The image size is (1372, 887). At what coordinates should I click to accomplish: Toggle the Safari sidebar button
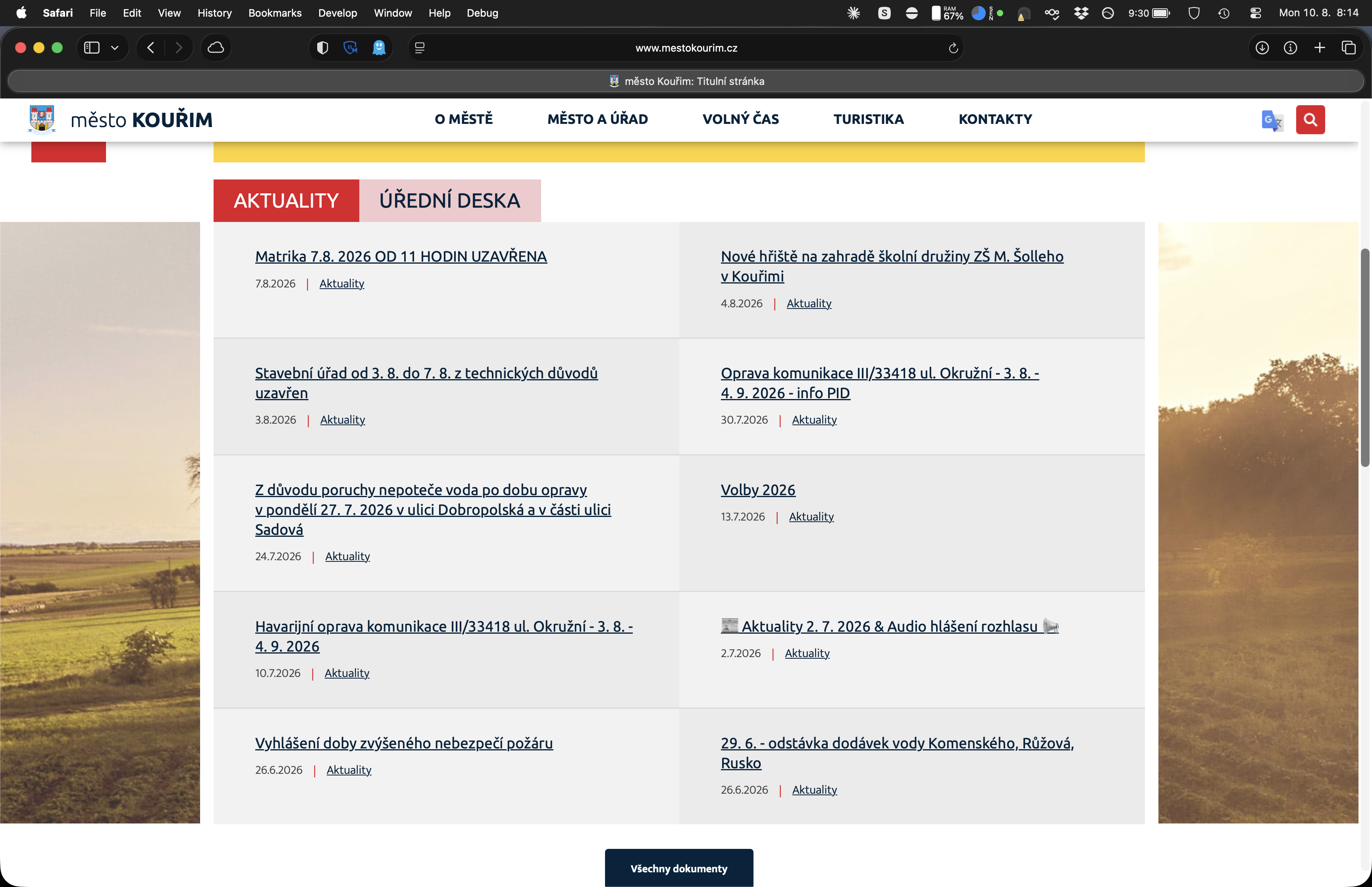click(92, 48)
